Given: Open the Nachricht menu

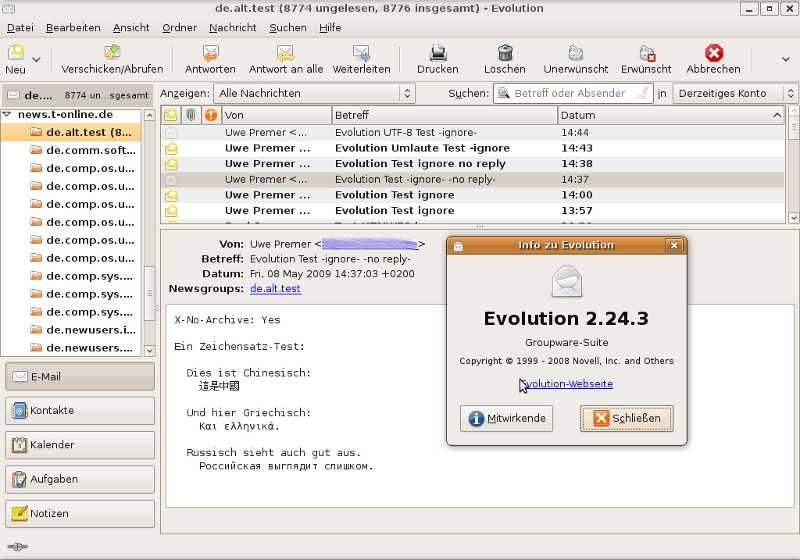Looking at the screenshot, I should pos(232,27).
